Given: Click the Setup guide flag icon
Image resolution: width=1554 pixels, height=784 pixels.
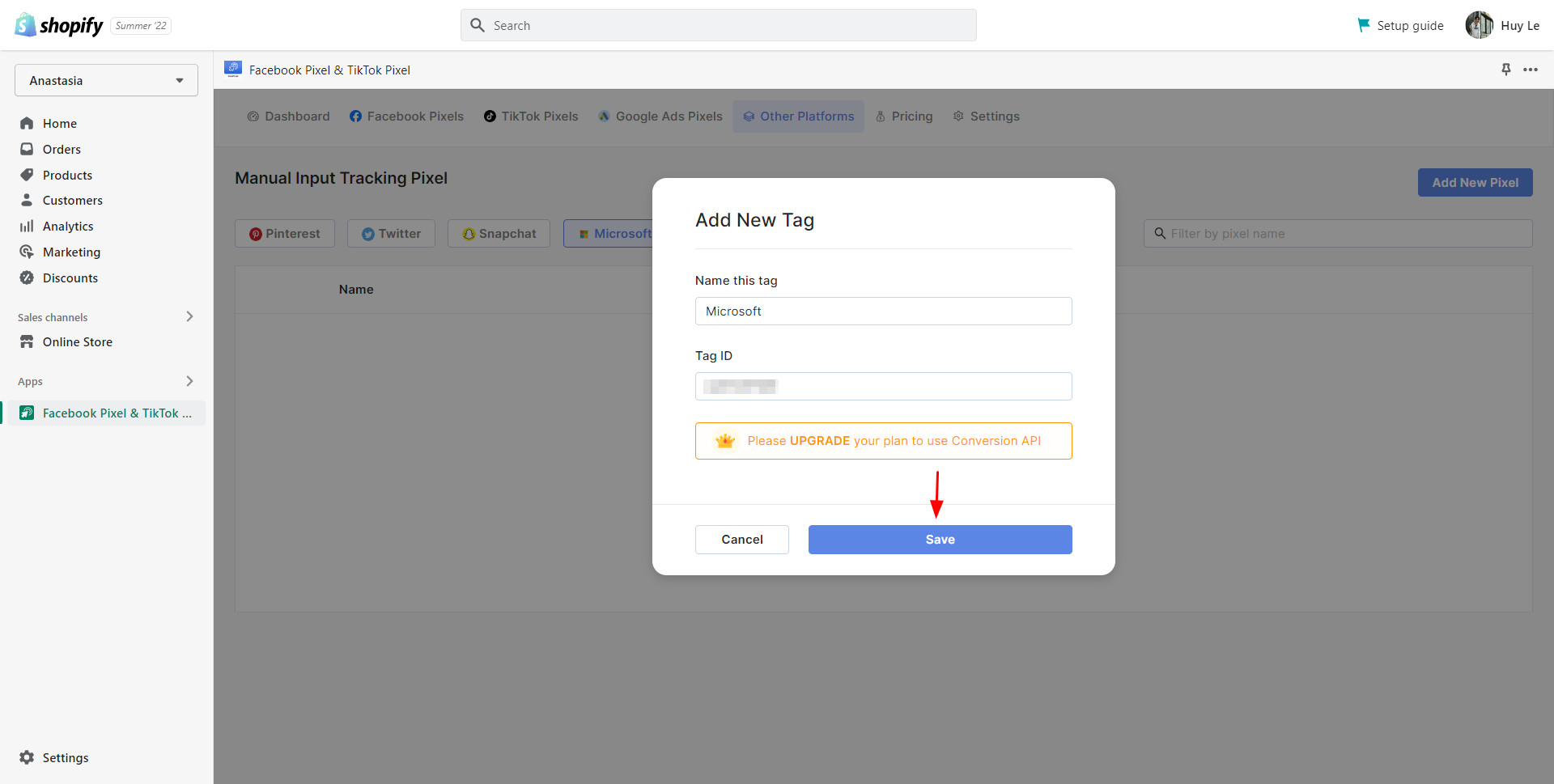Looking at the screenshot, I should click(x=1364, y=25).
